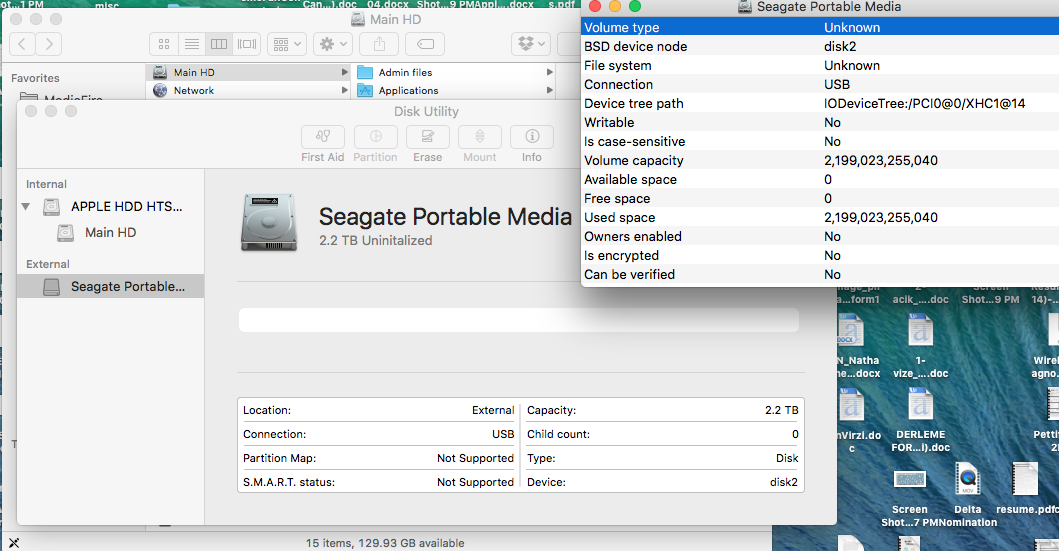Switch Finder to column view
The width and height of the screenshot is (1059, 551).
(219, 44)
